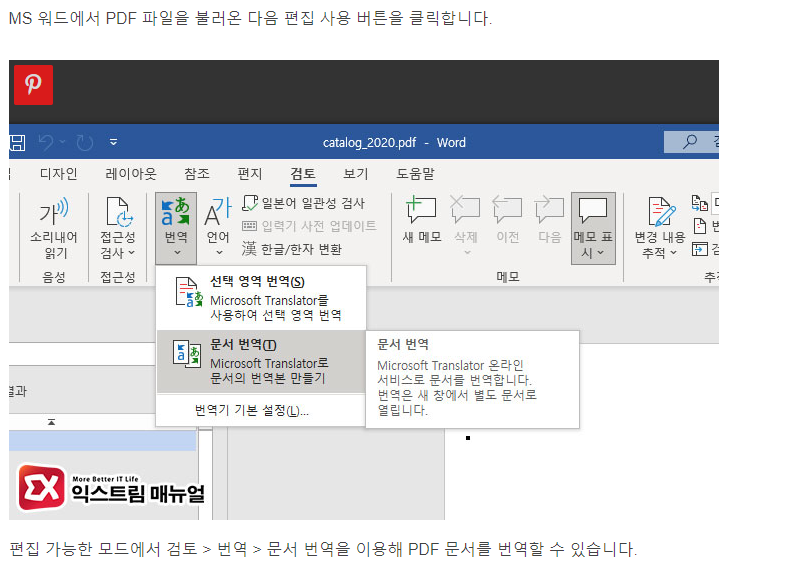Switch to the 편지 tab
Image resolution: width=797 pixels, height=586 pixels.
point(250,174)
